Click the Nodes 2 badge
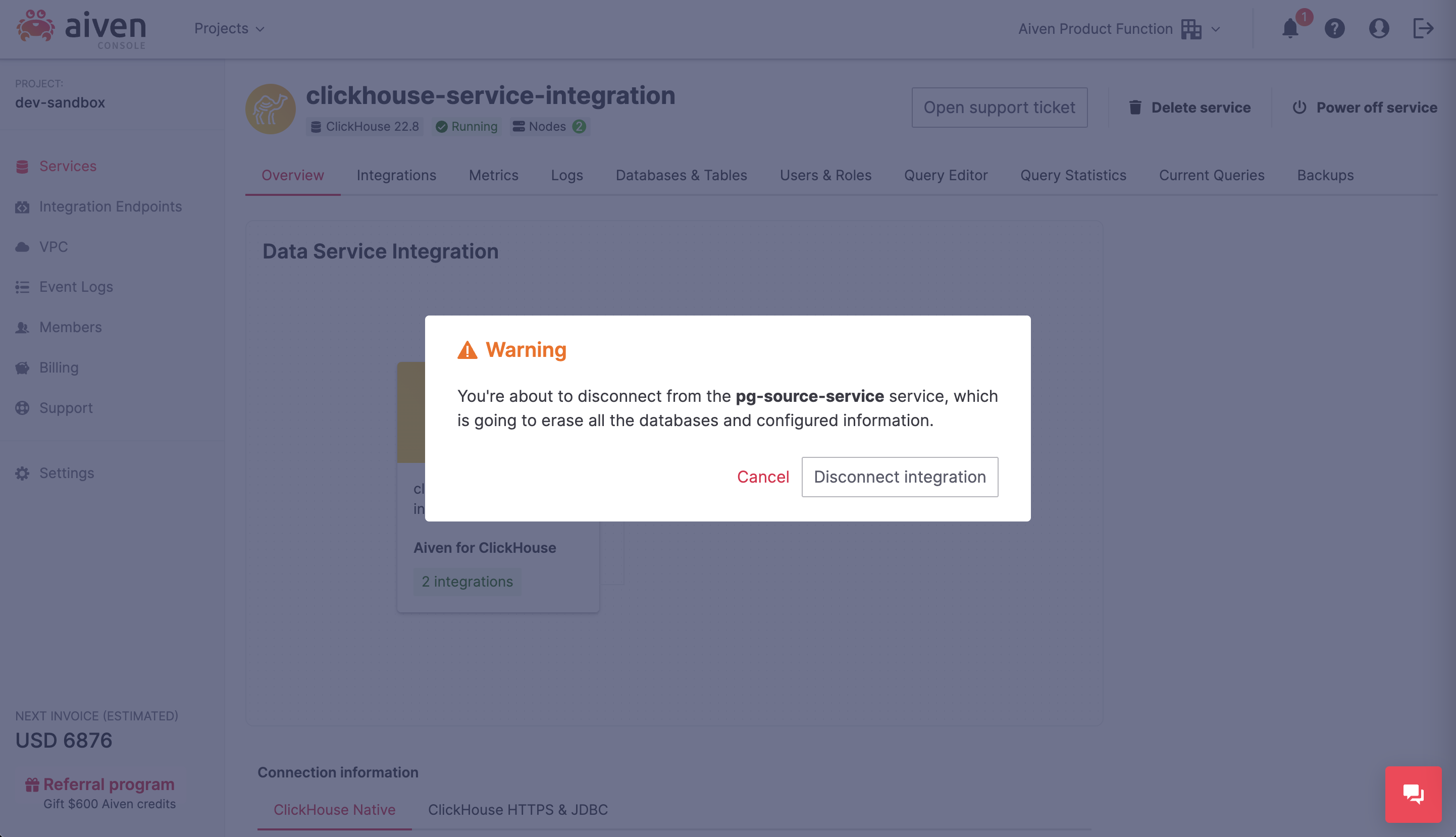This screenshot has height=837, width=1456. click(549, 127)
